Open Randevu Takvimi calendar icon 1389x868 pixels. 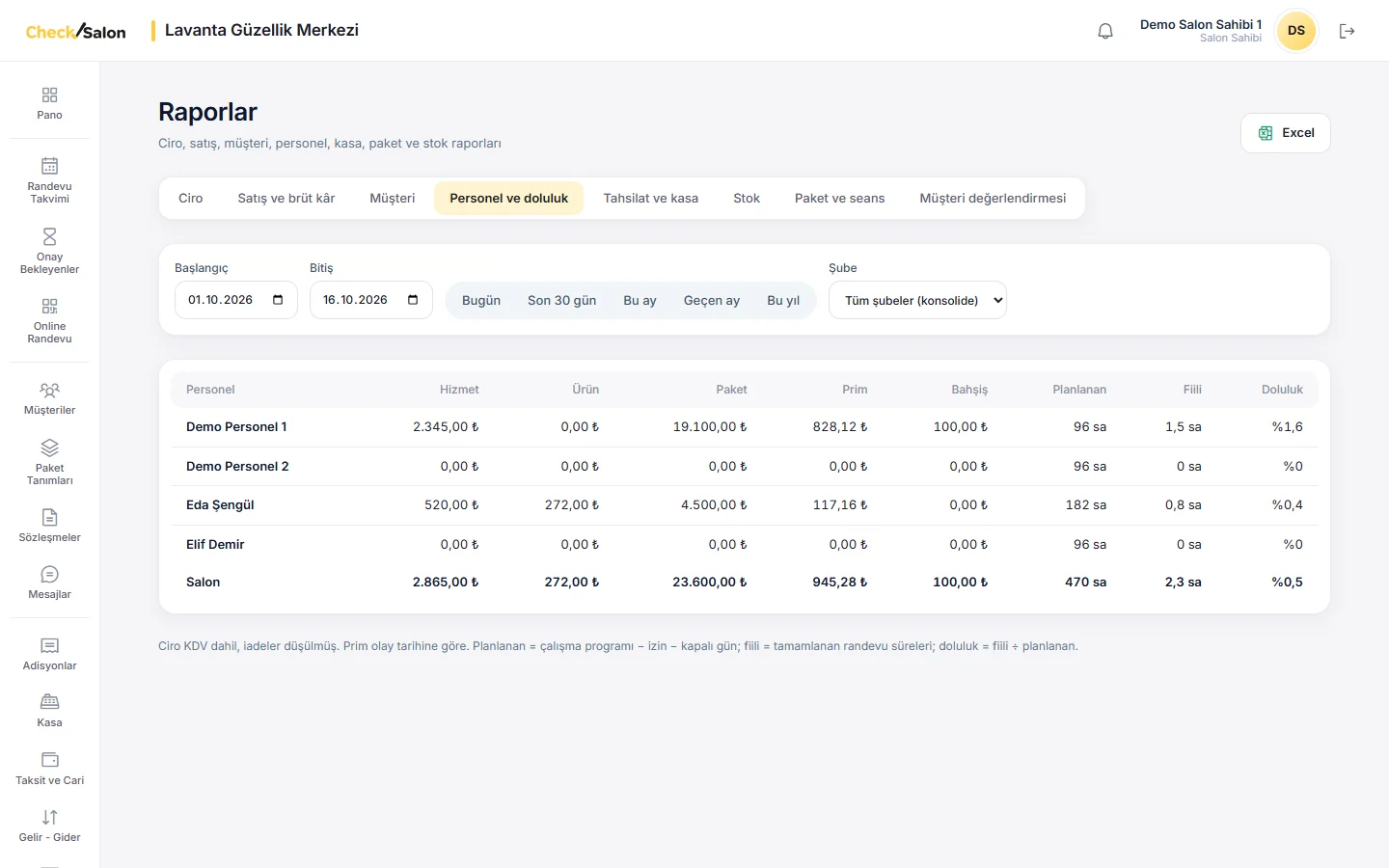(49, 166)
